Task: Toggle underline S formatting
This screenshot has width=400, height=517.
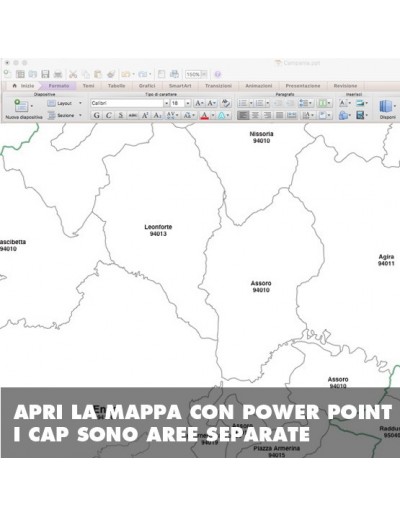Action: click(121, 115)
